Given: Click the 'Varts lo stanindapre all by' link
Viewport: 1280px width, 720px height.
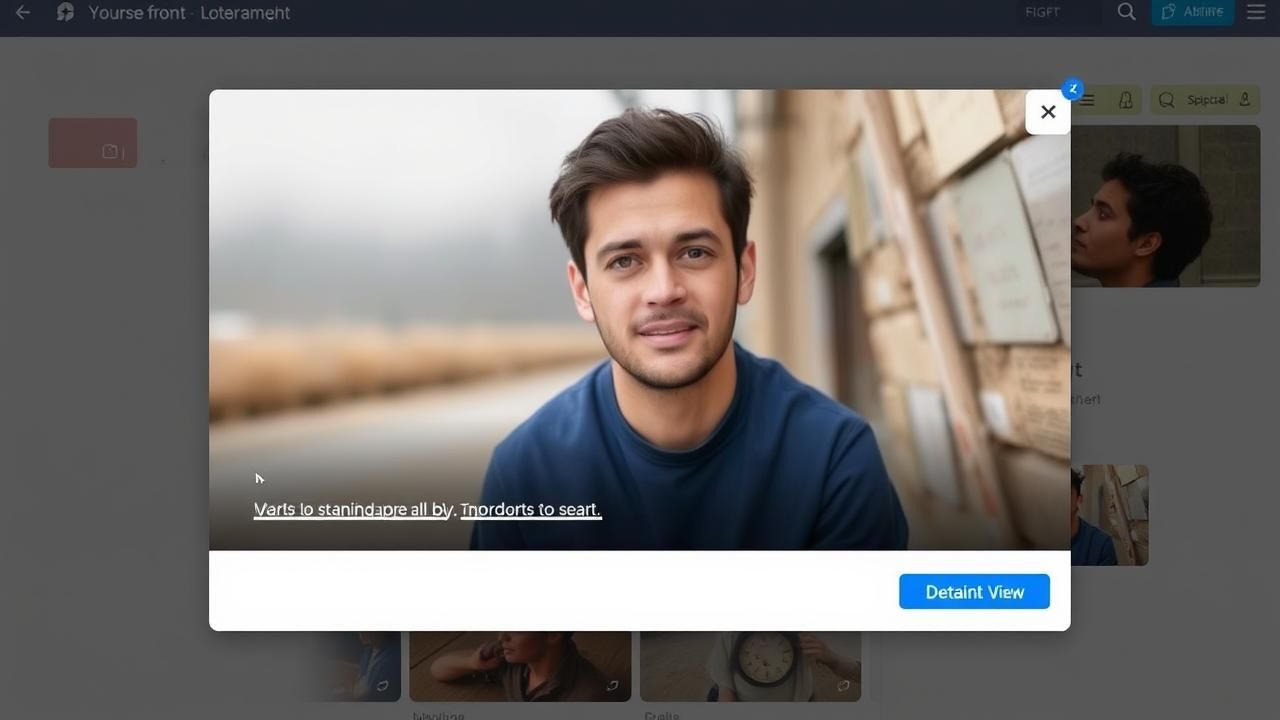Looking at the screenshot, I should [x=353, y=510].
